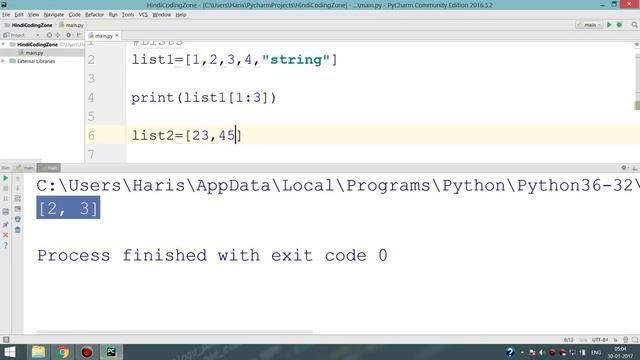The height and width of the screenshot is (360, 640).
Task: Open the File menu
Action: [6, 15]
